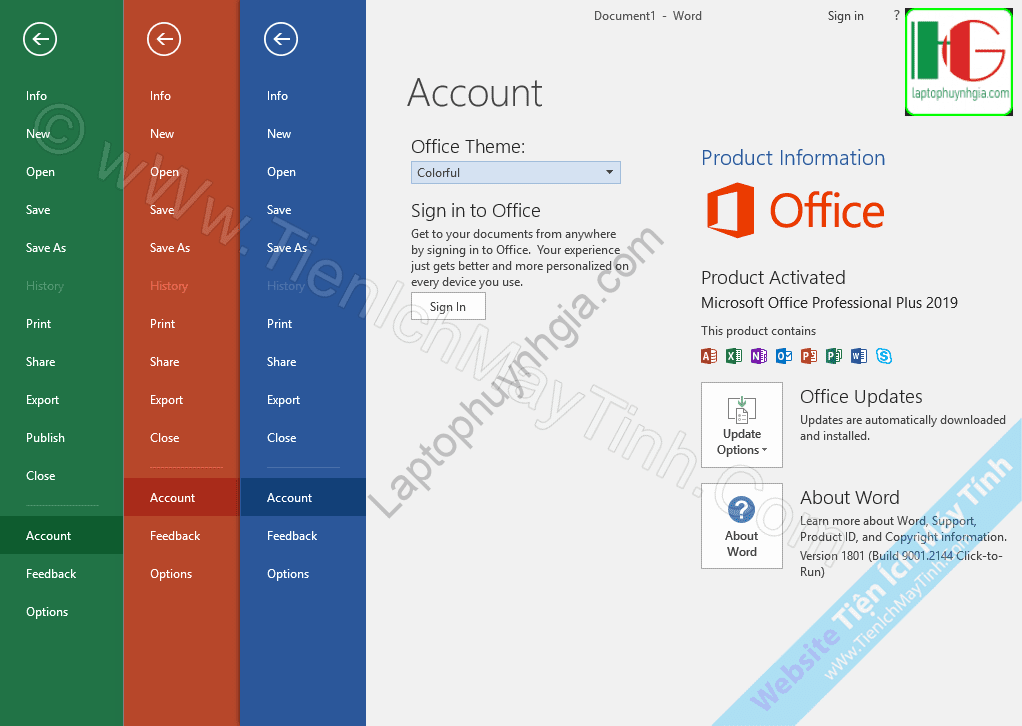Image resolution: width=1022 pixels, height=726 pixels.
Task: Click the Skype app icon under product contains
Action: [884, 356]
